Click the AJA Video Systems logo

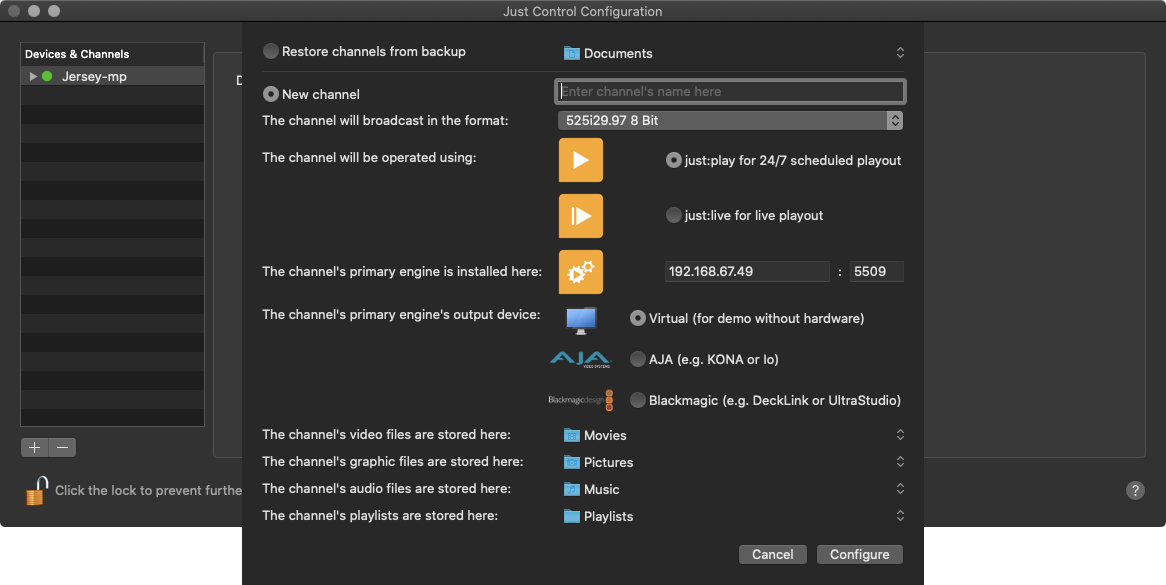(x=580, y=360)
